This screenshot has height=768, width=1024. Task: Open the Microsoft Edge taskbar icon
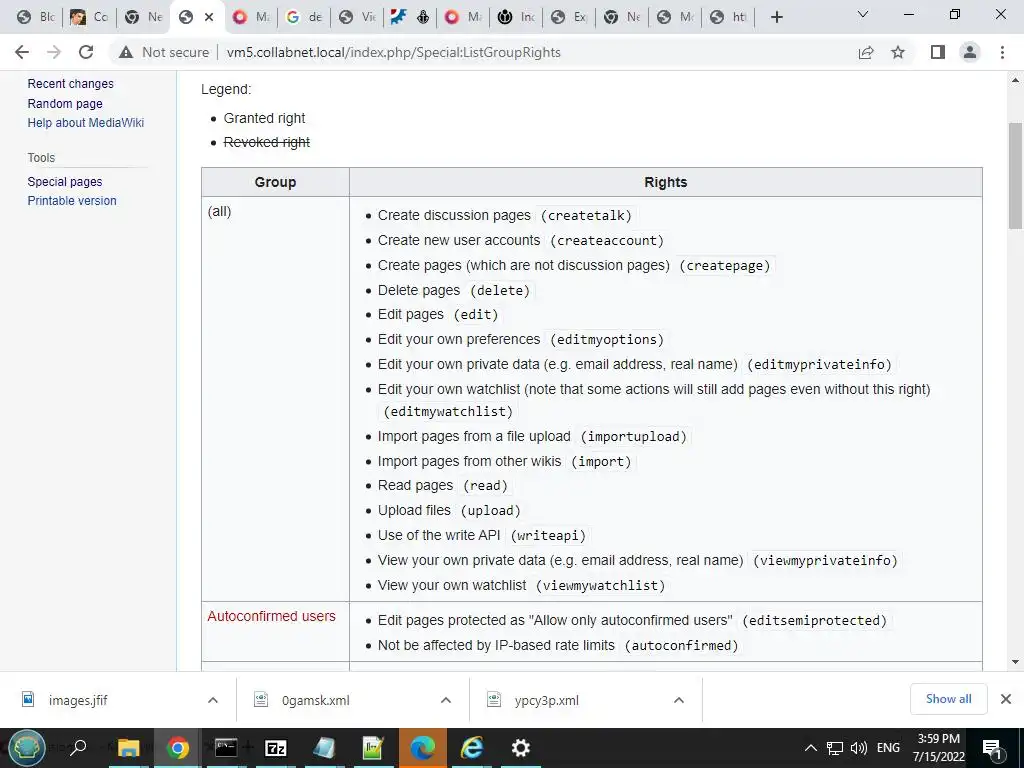[423, 748]
